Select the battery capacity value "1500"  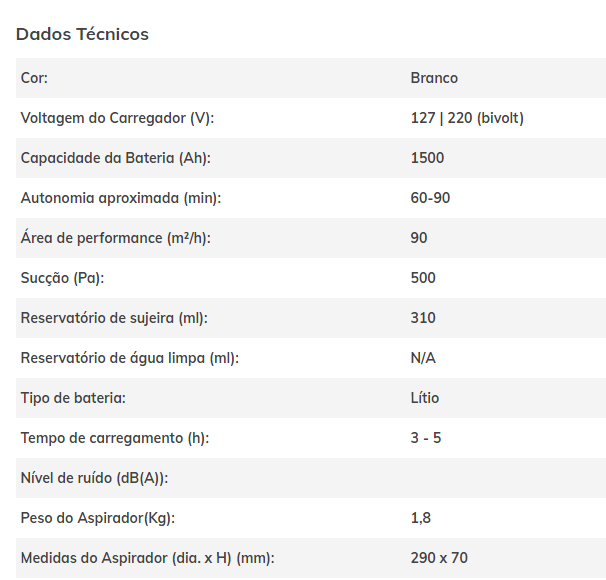[x=427, y=158]
